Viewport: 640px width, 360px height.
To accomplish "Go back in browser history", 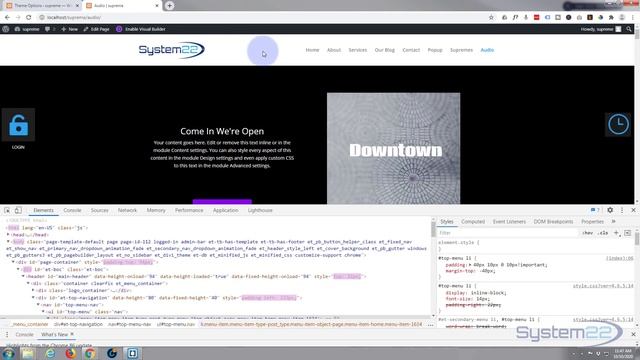I will click(7, 17).
